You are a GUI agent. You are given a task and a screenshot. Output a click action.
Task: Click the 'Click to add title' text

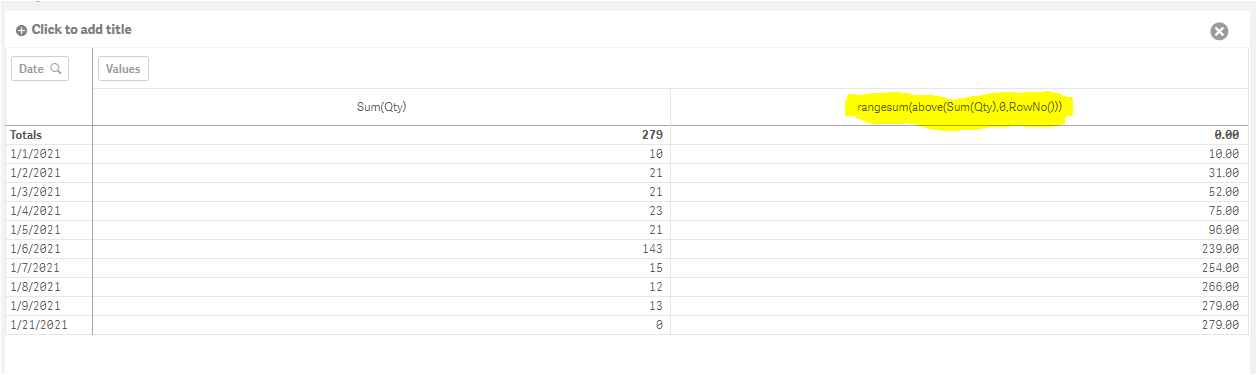click(81, 30)
